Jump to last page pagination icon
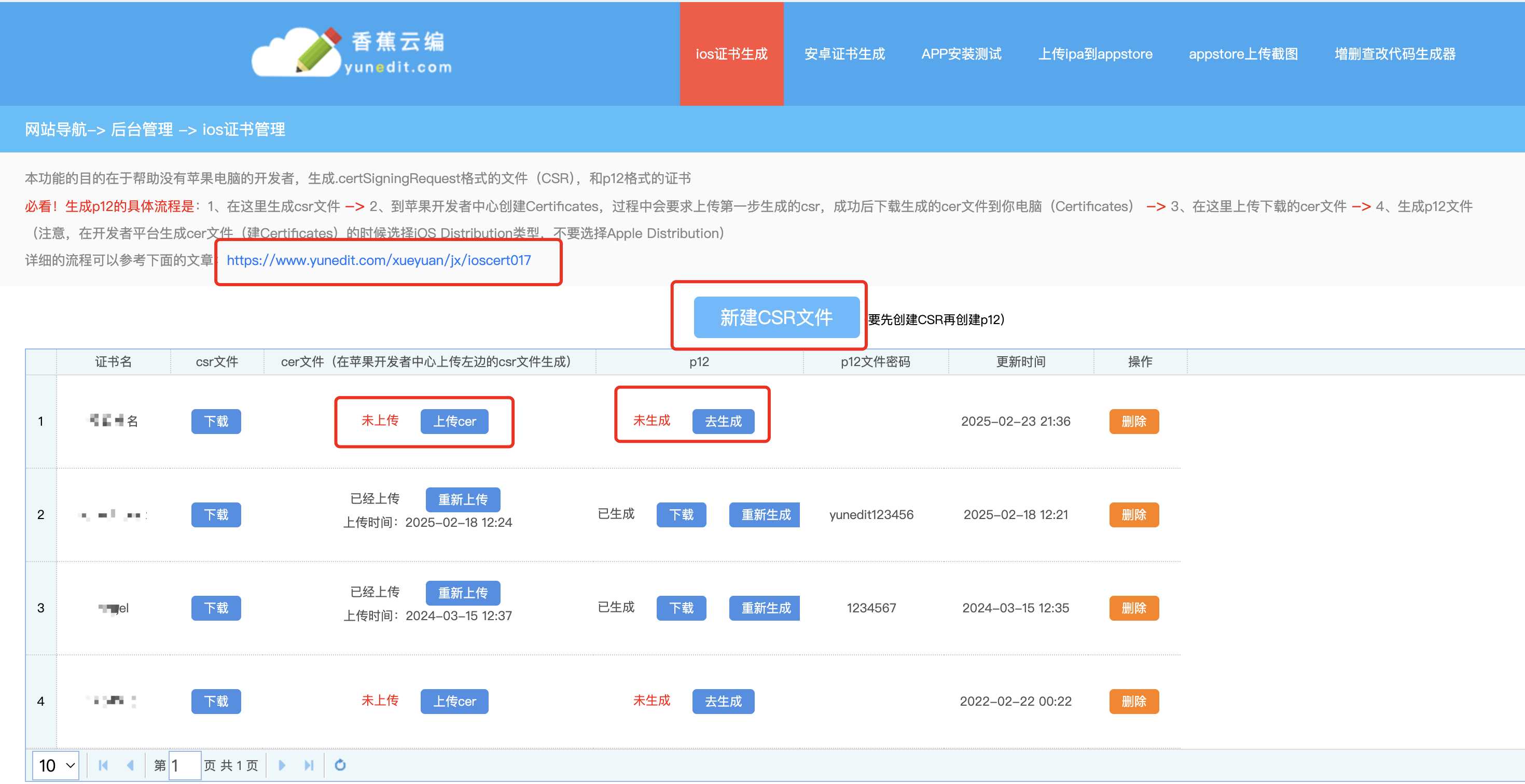 [309, 765]
